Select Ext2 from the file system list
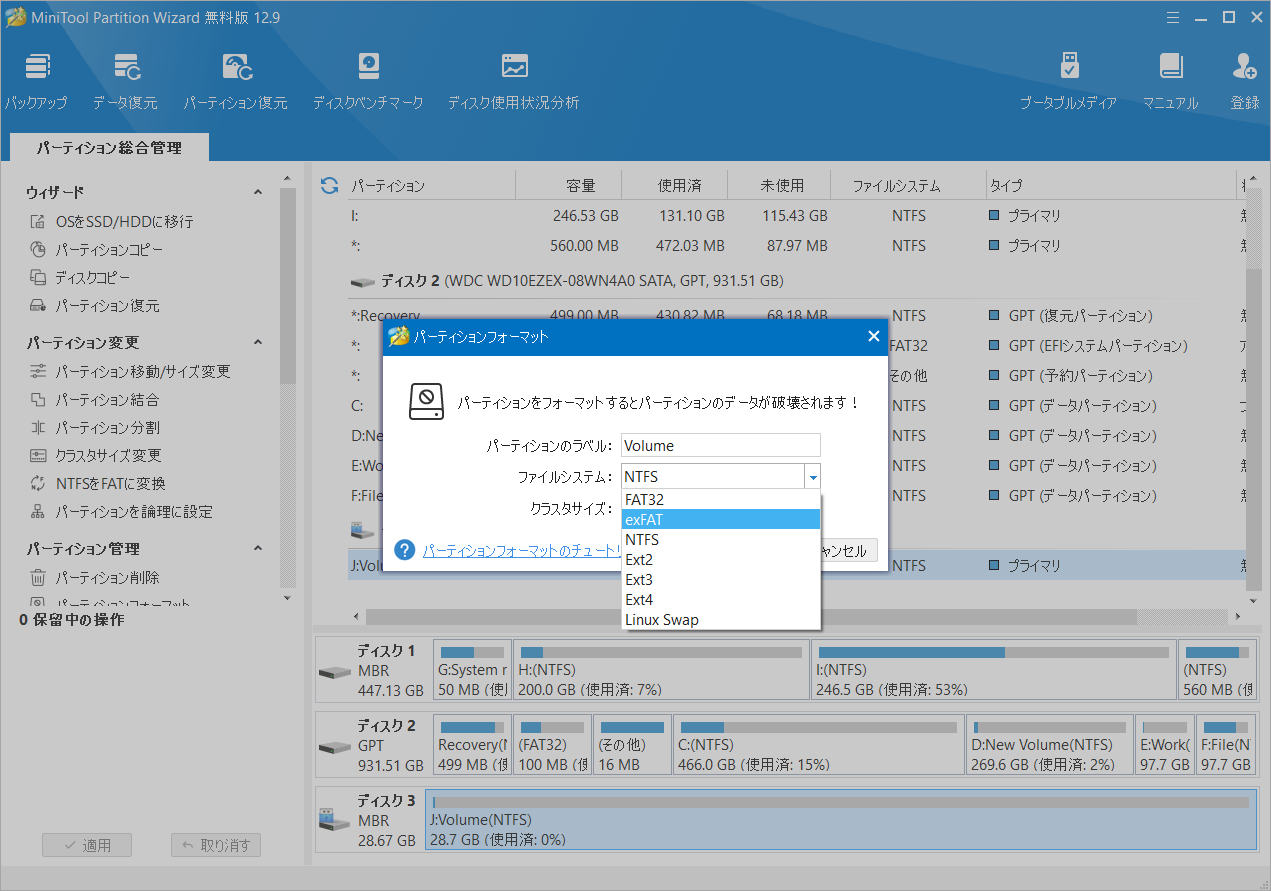The height and width of the screenshot is (891, 1271). point(721,559)
